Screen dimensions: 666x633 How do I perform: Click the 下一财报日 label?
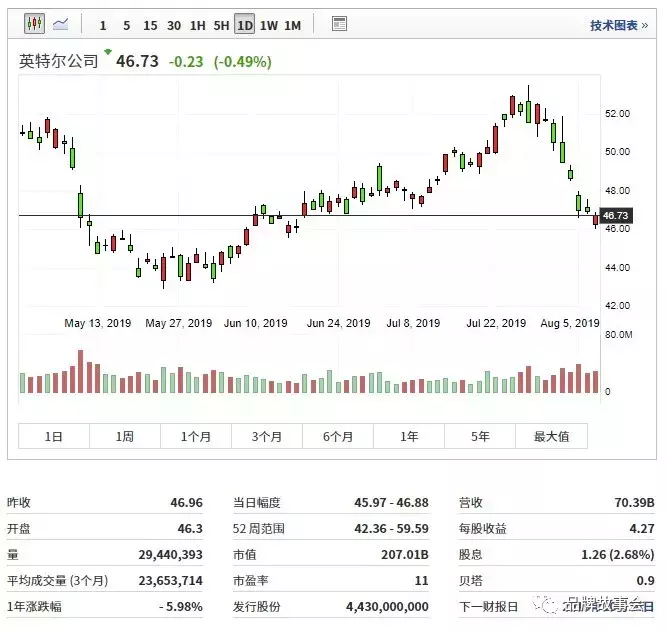[488, 606]
